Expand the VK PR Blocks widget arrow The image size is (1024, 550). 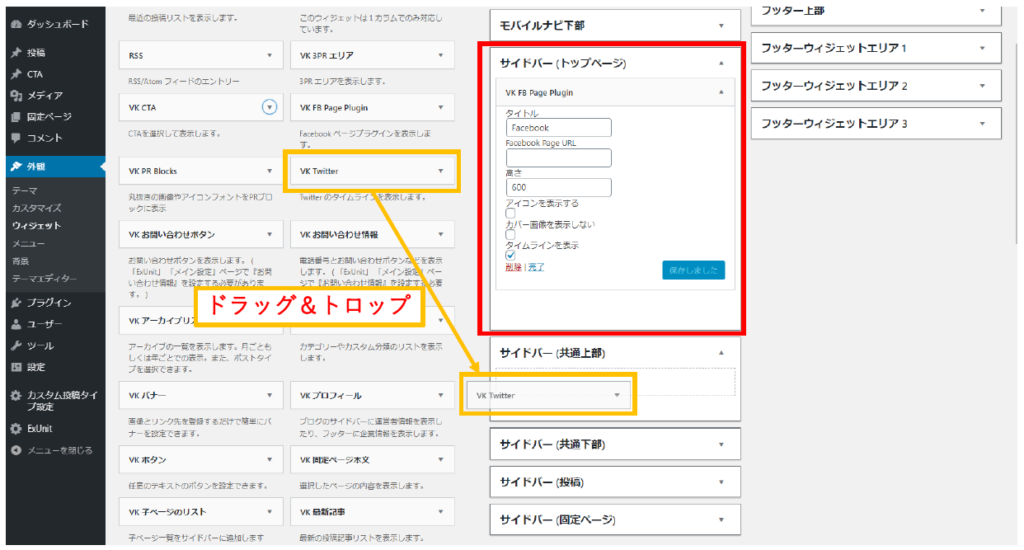[x=270, y=171]
